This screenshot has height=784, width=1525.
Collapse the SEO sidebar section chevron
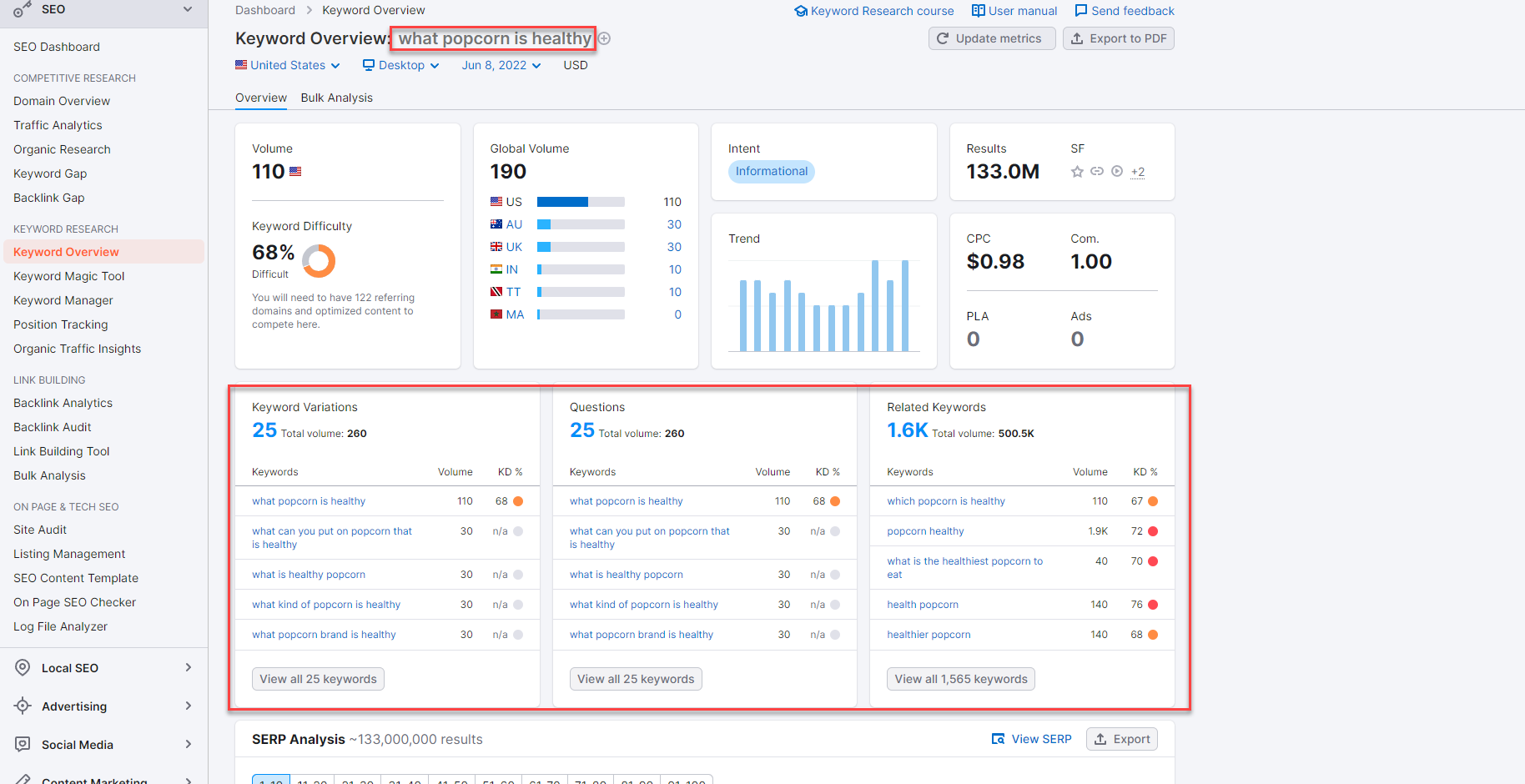click(188, 9)
